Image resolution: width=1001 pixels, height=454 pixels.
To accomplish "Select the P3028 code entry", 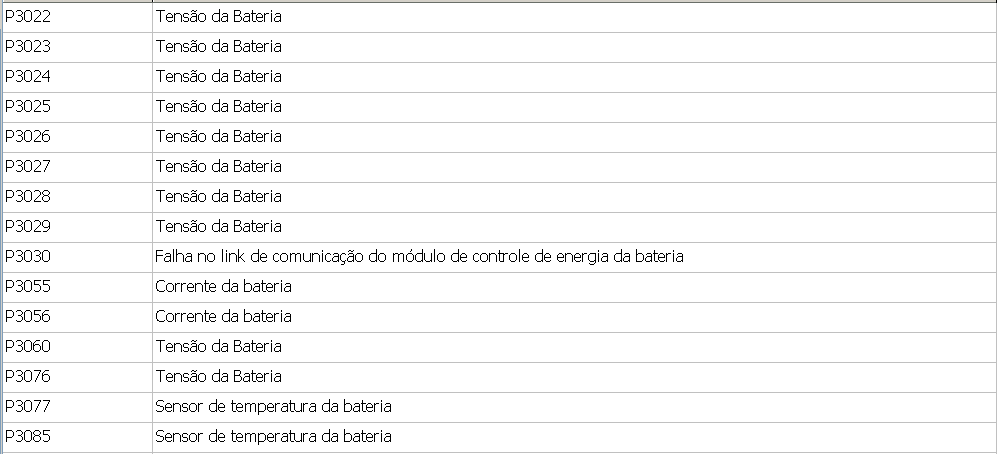I will click(x=28, y=197).
